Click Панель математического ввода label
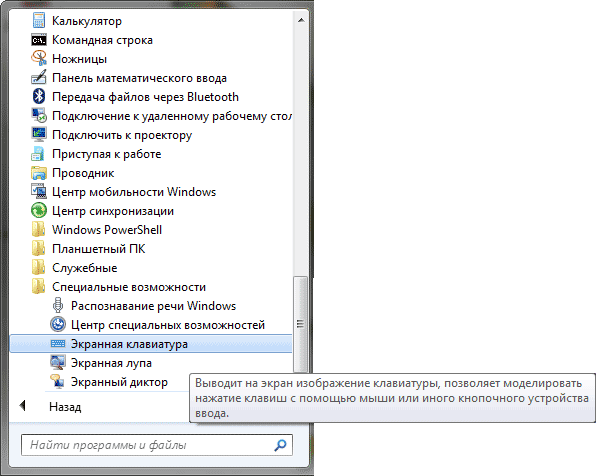This screenshot has height=476, width=596. point(139,78)
